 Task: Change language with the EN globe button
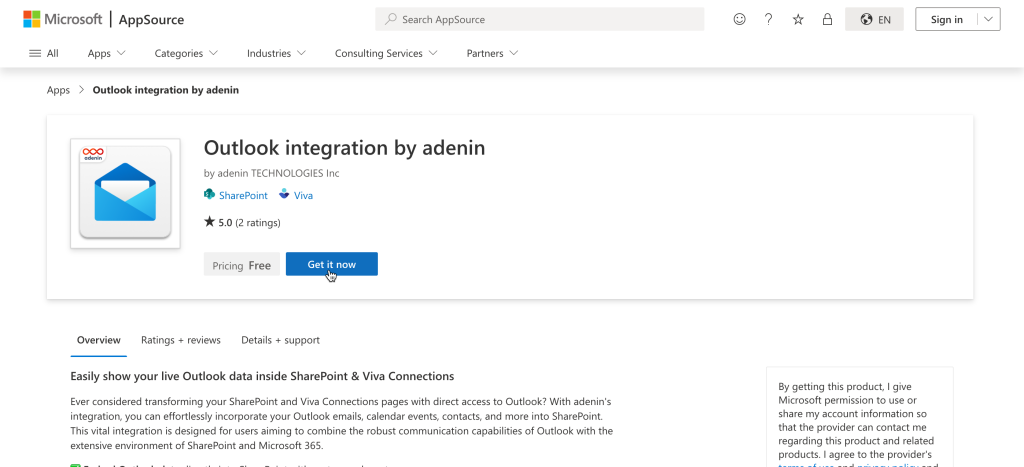click(x=874, y=19)
